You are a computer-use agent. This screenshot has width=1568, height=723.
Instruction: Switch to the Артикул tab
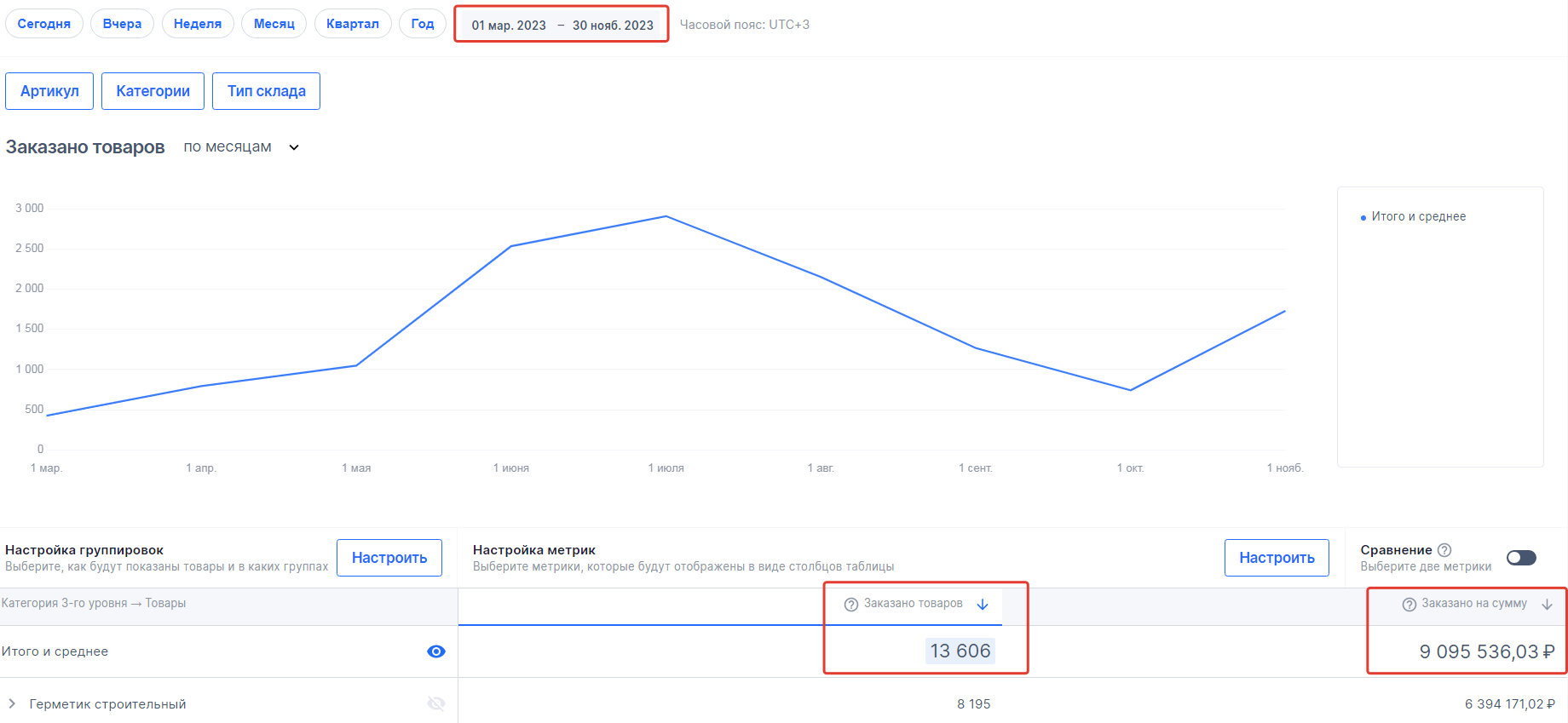pos(49,91)
